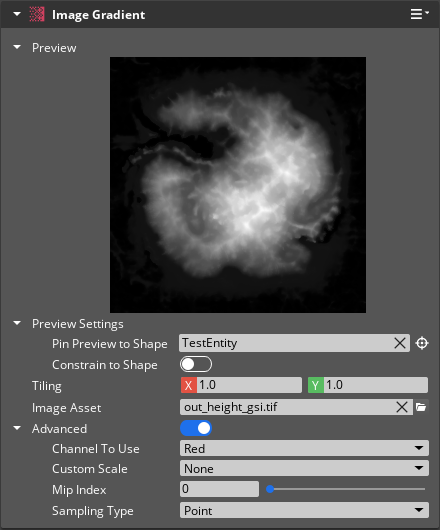Open the Image Gradient component menu
Viewport: 440px width, 530px height.
(x=419, y=14)
